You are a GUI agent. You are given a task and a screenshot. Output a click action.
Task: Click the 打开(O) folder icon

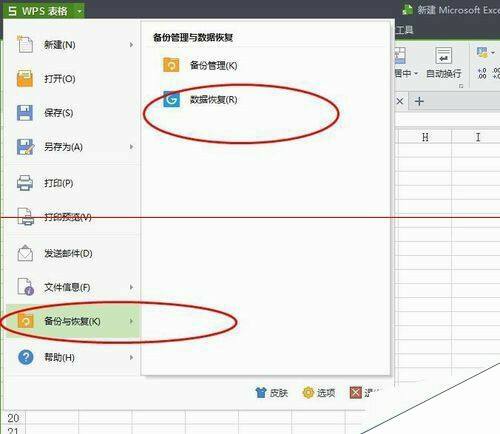click(25, 79)
